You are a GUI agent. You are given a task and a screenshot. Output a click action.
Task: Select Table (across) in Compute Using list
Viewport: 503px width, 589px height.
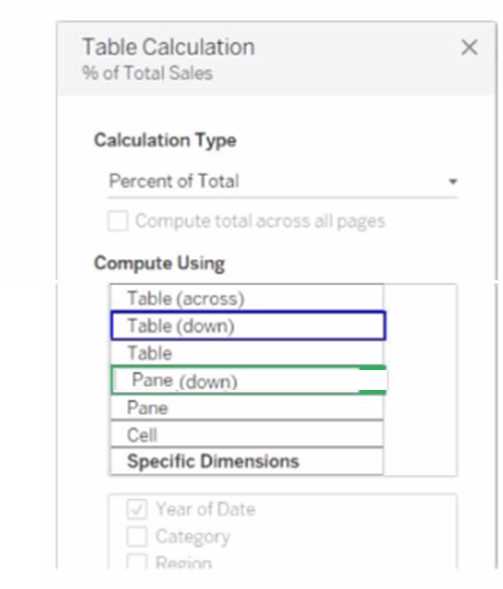[247, 298]
